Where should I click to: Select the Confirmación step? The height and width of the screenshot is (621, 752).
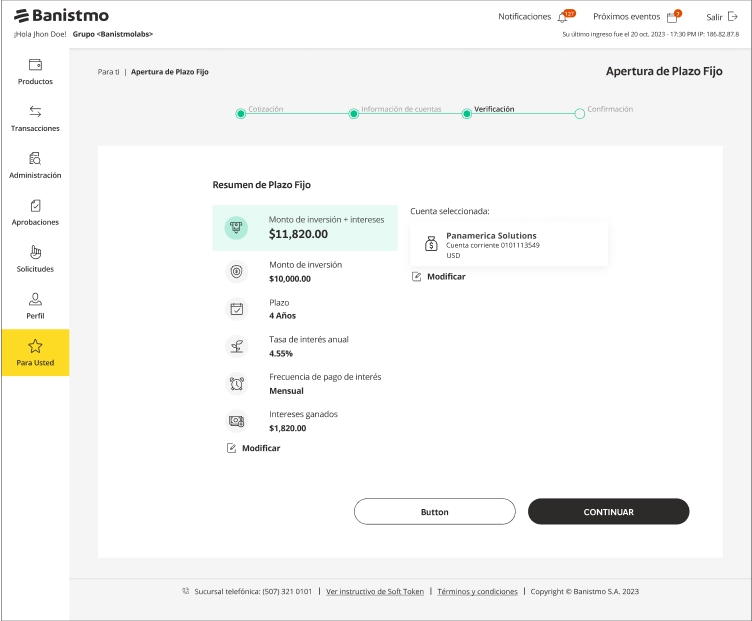coord(610,109)
